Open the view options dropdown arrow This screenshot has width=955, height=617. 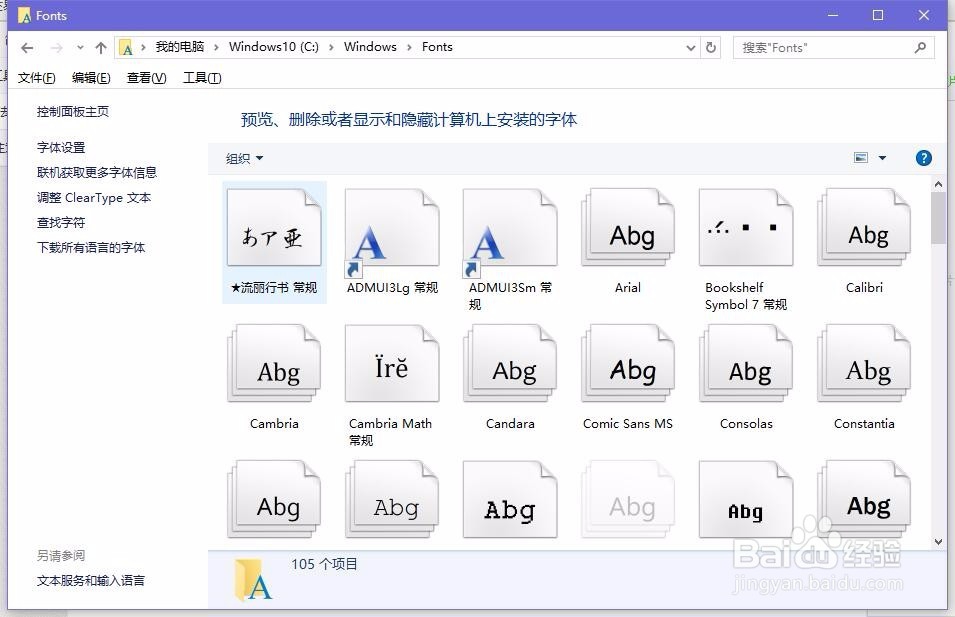(880, 157)
